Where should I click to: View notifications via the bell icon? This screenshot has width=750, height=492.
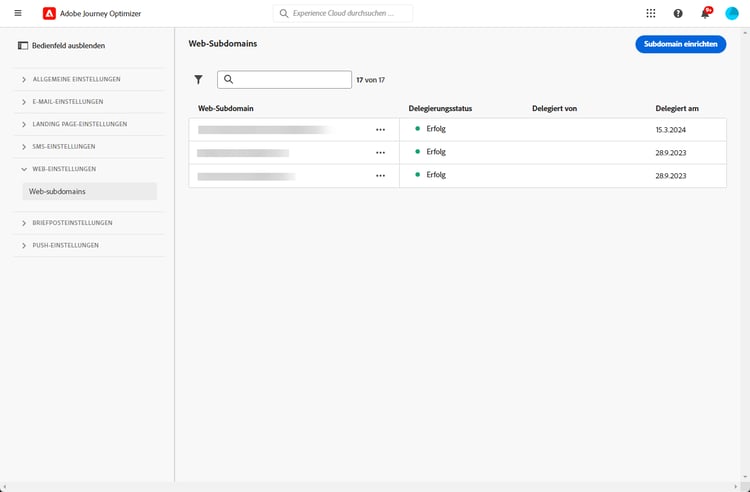coord(705,13)
